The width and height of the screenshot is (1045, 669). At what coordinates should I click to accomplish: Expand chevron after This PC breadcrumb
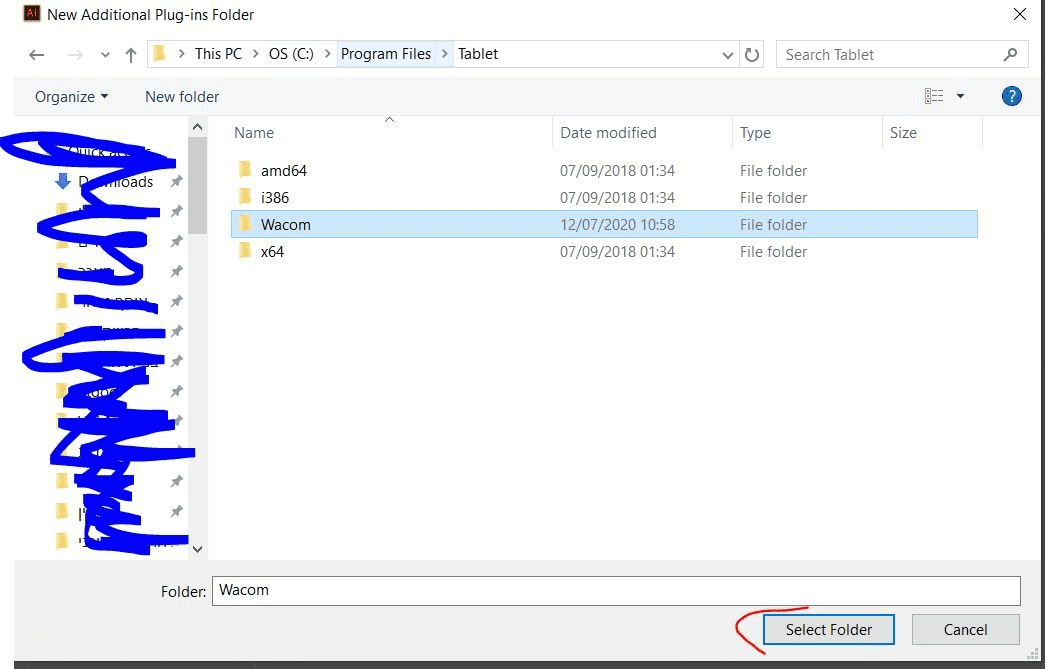(x=255, y=54)
